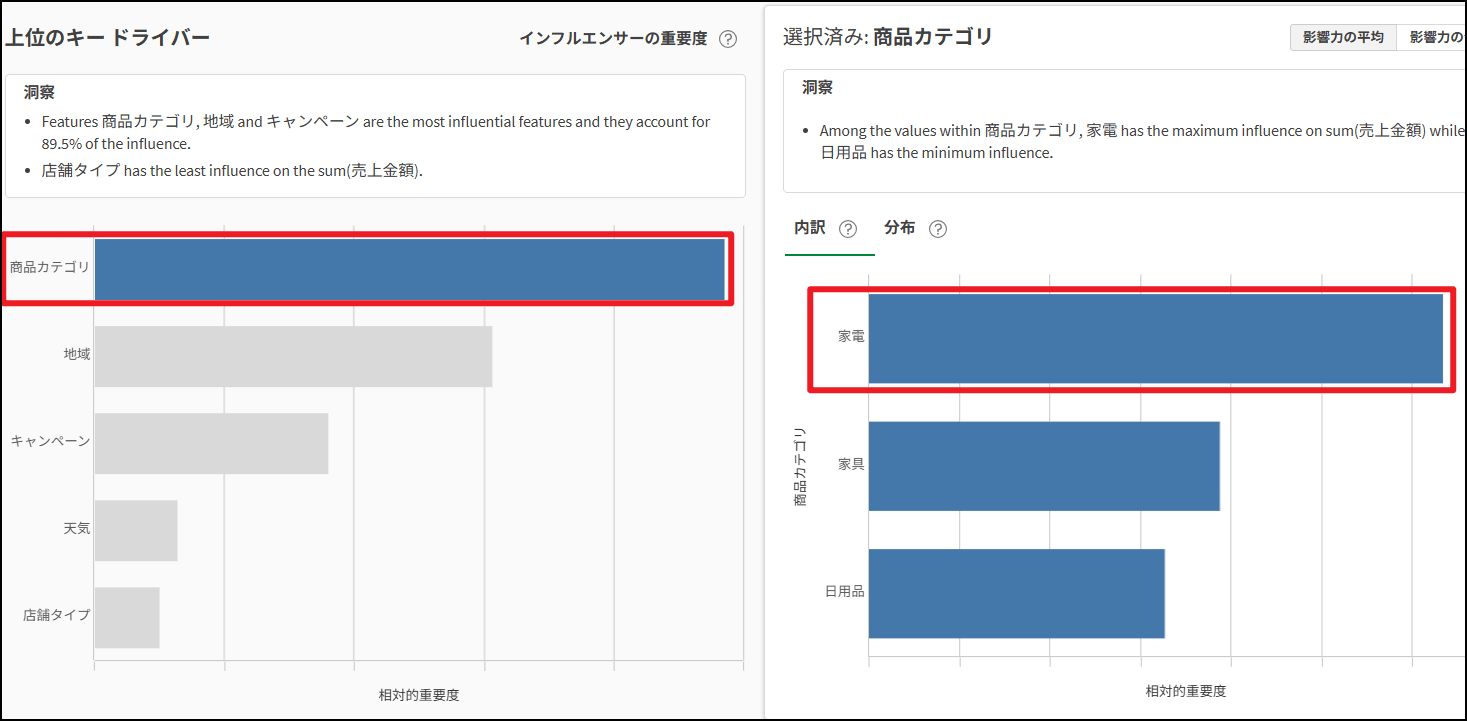Click 相対的重要度 axis title under key drivers chart
The image size is (1467, 721).
click(x=418, y=695)
